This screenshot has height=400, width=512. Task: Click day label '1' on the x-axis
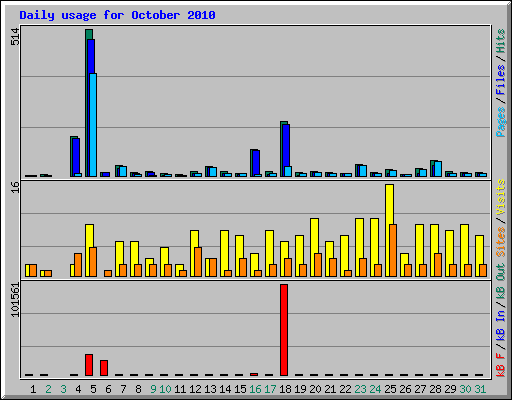[33, 389]
